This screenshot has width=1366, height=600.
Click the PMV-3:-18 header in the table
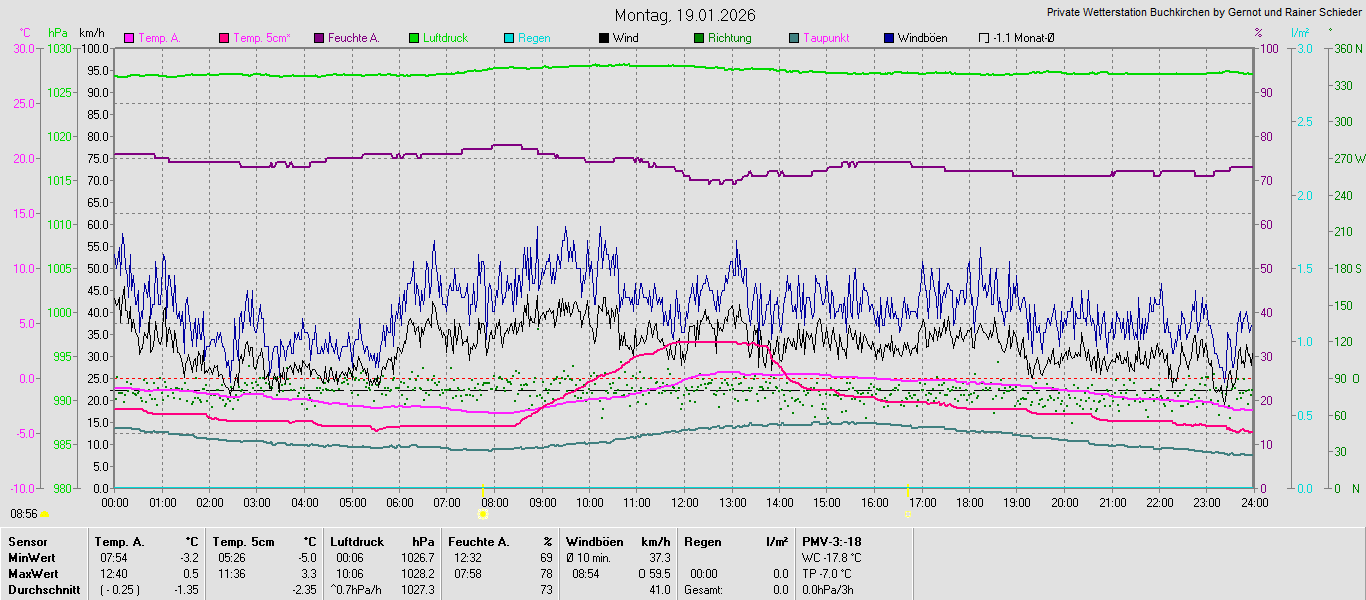pyautogui.click(x=831, y=542)
